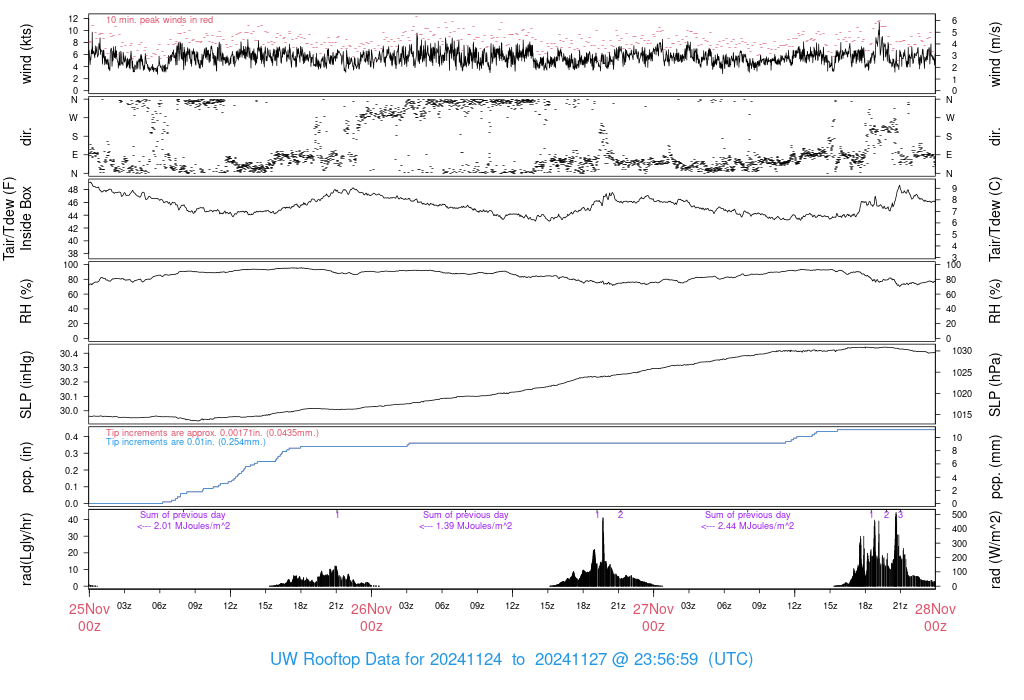
Task: Click the 'Inside Box' label
Action: tap(26, 218)
